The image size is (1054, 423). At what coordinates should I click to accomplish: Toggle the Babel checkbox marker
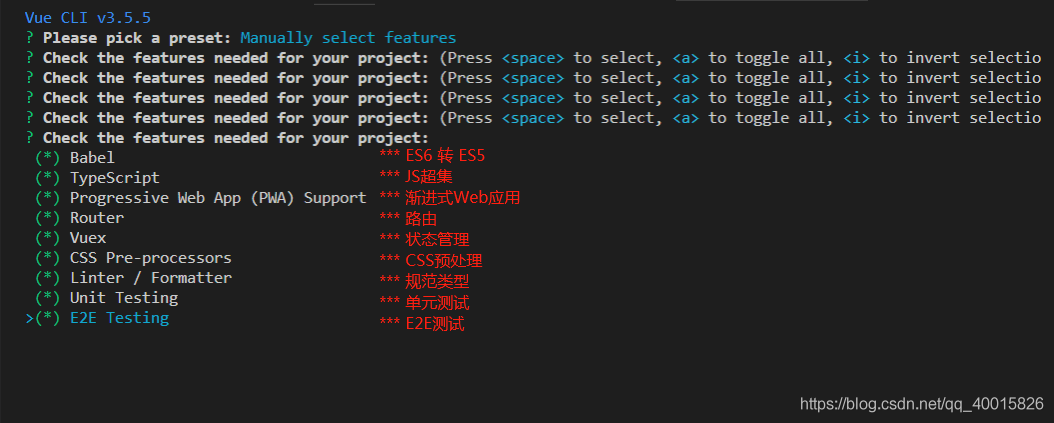48,158
